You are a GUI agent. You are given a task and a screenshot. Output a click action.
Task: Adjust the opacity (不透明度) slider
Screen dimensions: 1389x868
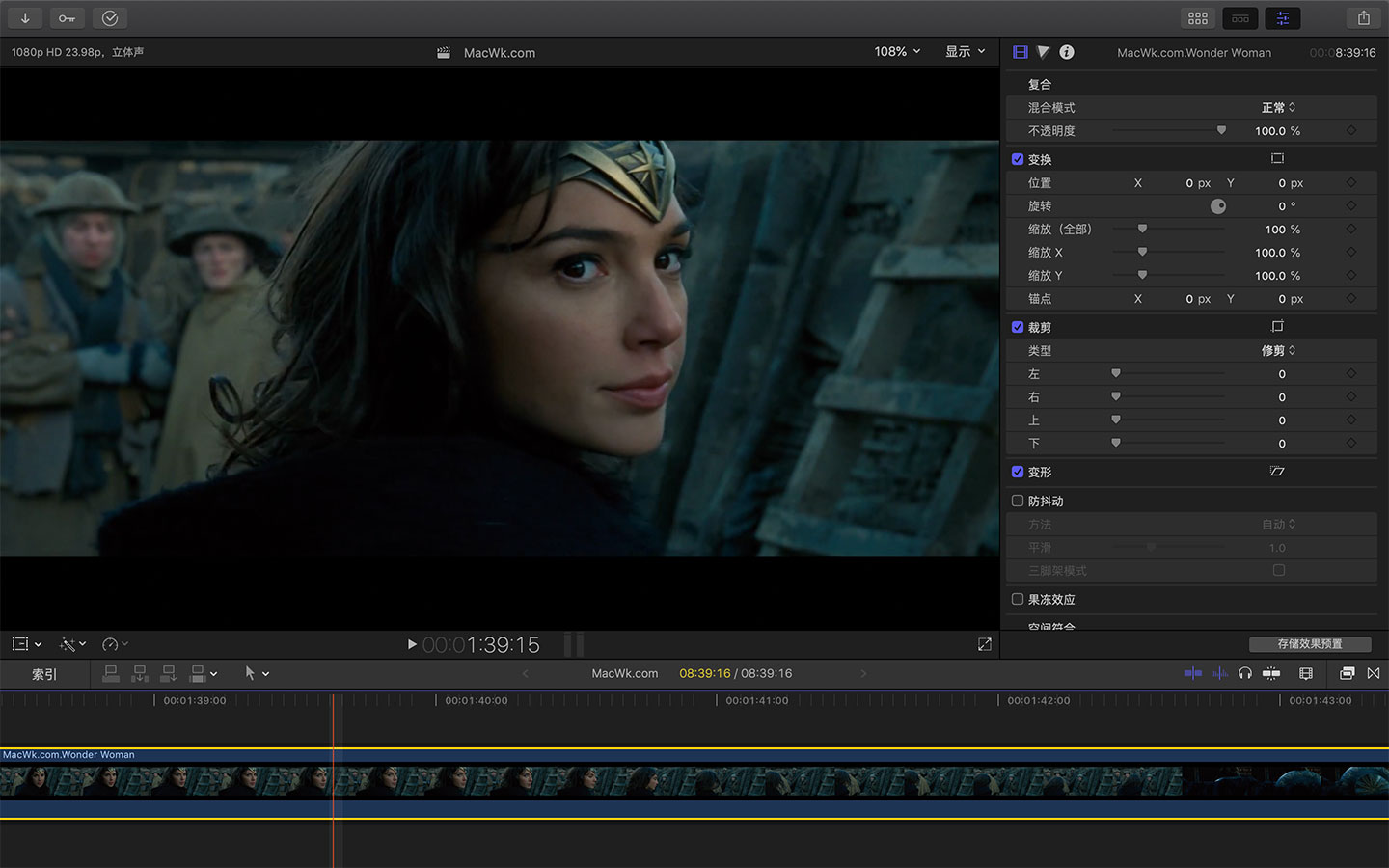pos(1169,131)
